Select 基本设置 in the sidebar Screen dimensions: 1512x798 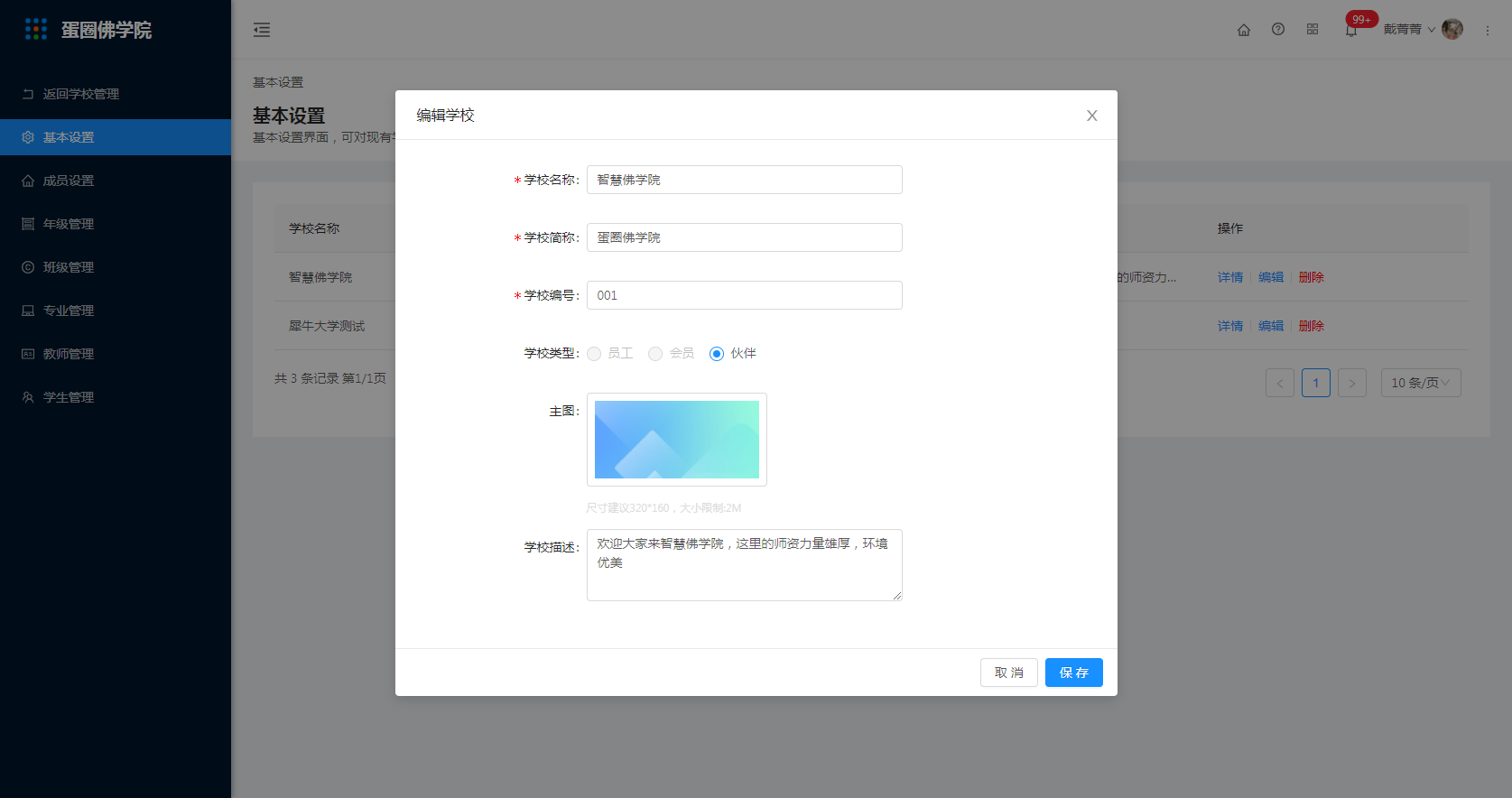[x=116, y=137]
